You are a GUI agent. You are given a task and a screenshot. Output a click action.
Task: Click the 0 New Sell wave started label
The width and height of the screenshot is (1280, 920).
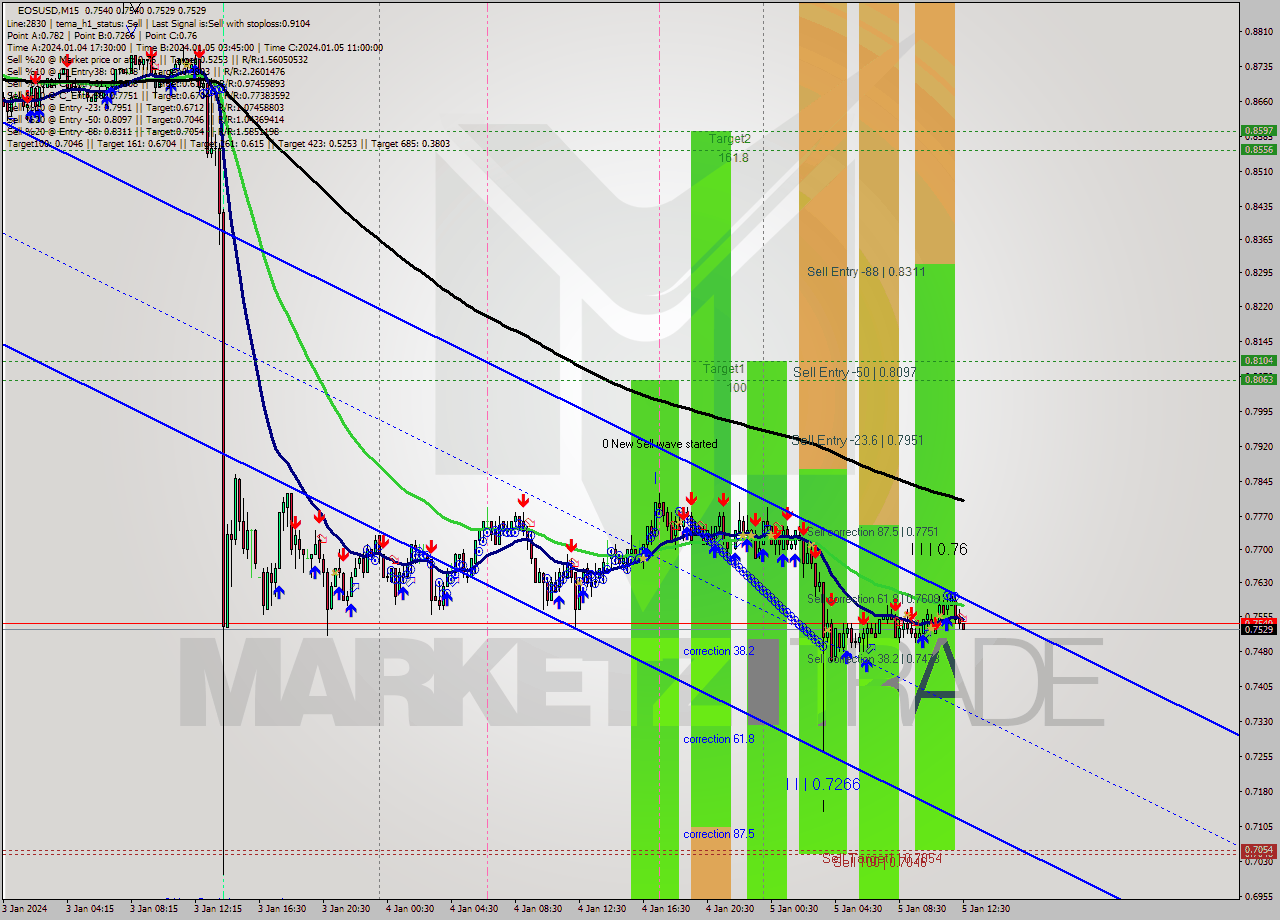point(659,444)
